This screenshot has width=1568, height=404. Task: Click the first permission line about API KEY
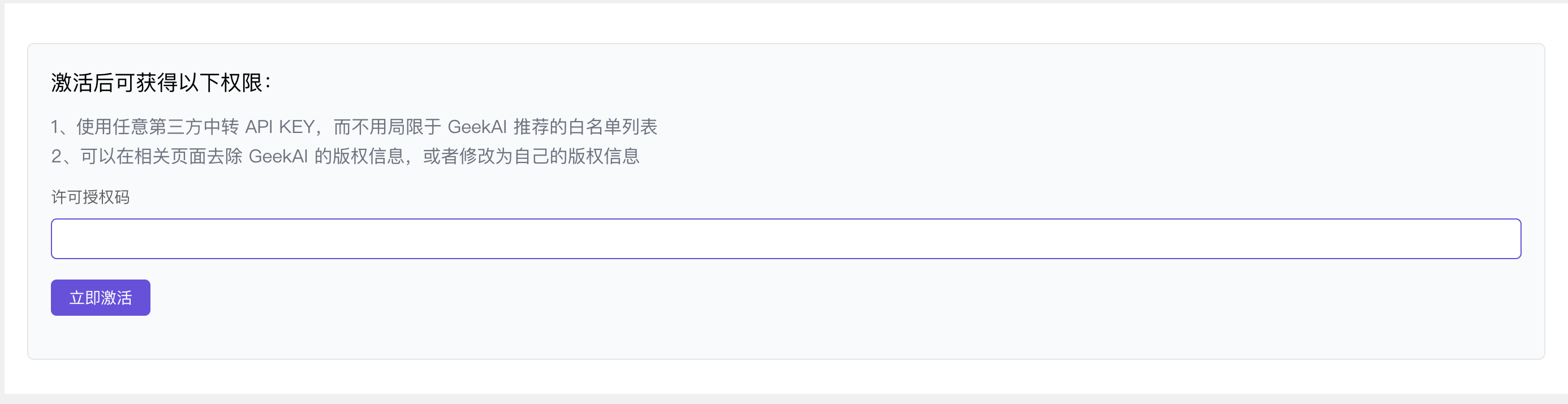[x=354, y=127]
